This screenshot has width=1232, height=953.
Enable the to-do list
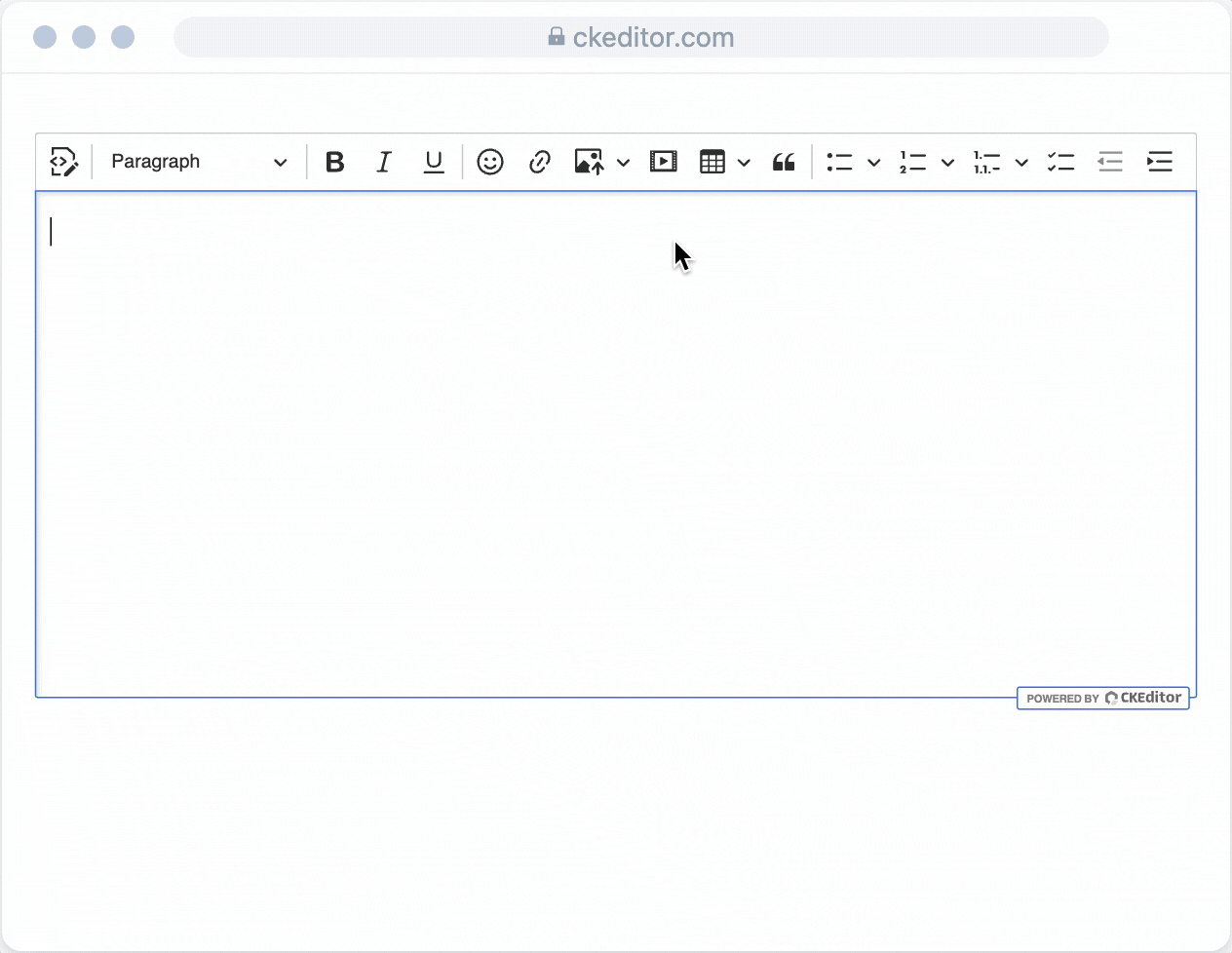coord(1061,162)
